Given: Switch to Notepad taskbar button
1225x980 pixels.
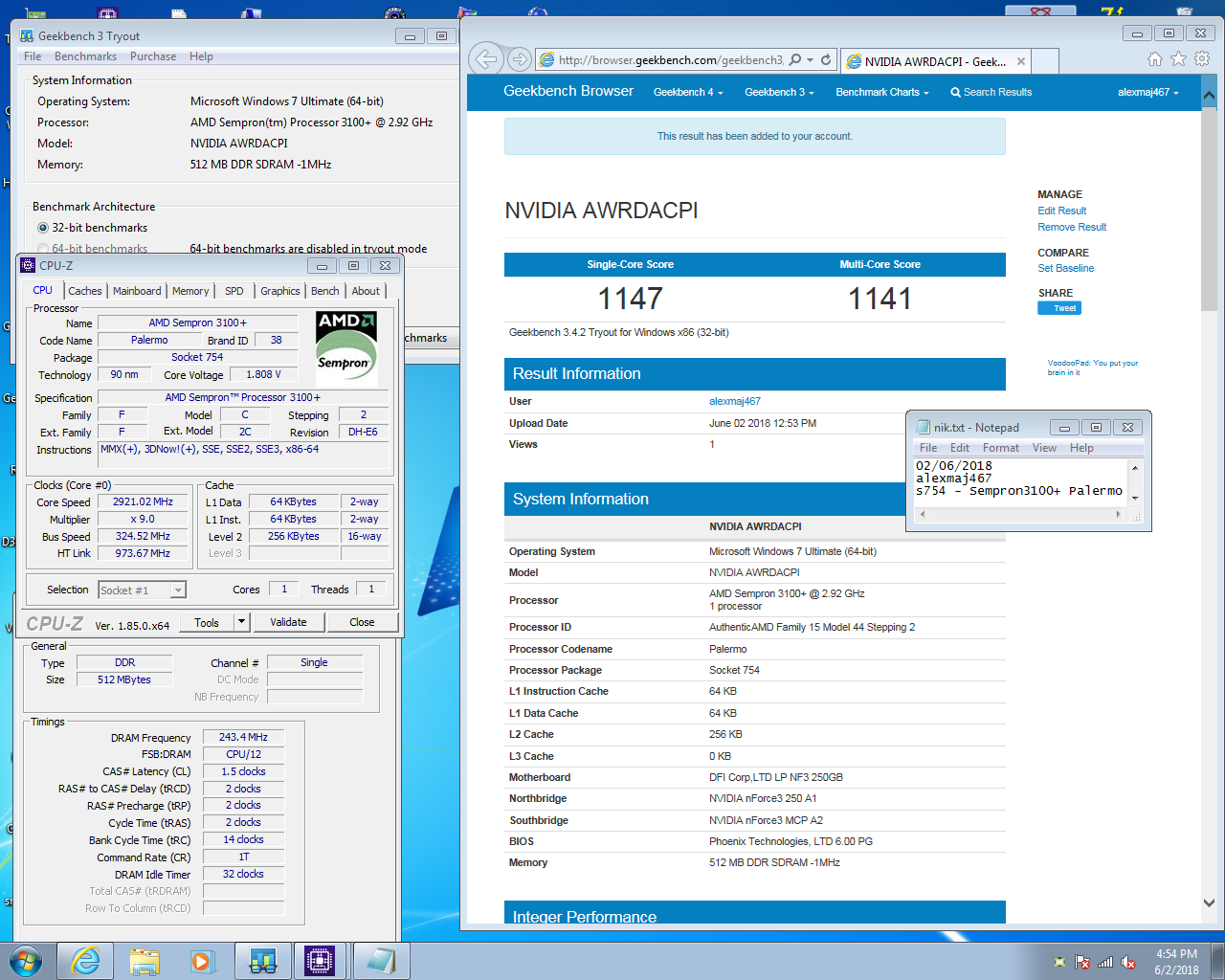Looking at the screenshot, I should (x=380, y=961).
